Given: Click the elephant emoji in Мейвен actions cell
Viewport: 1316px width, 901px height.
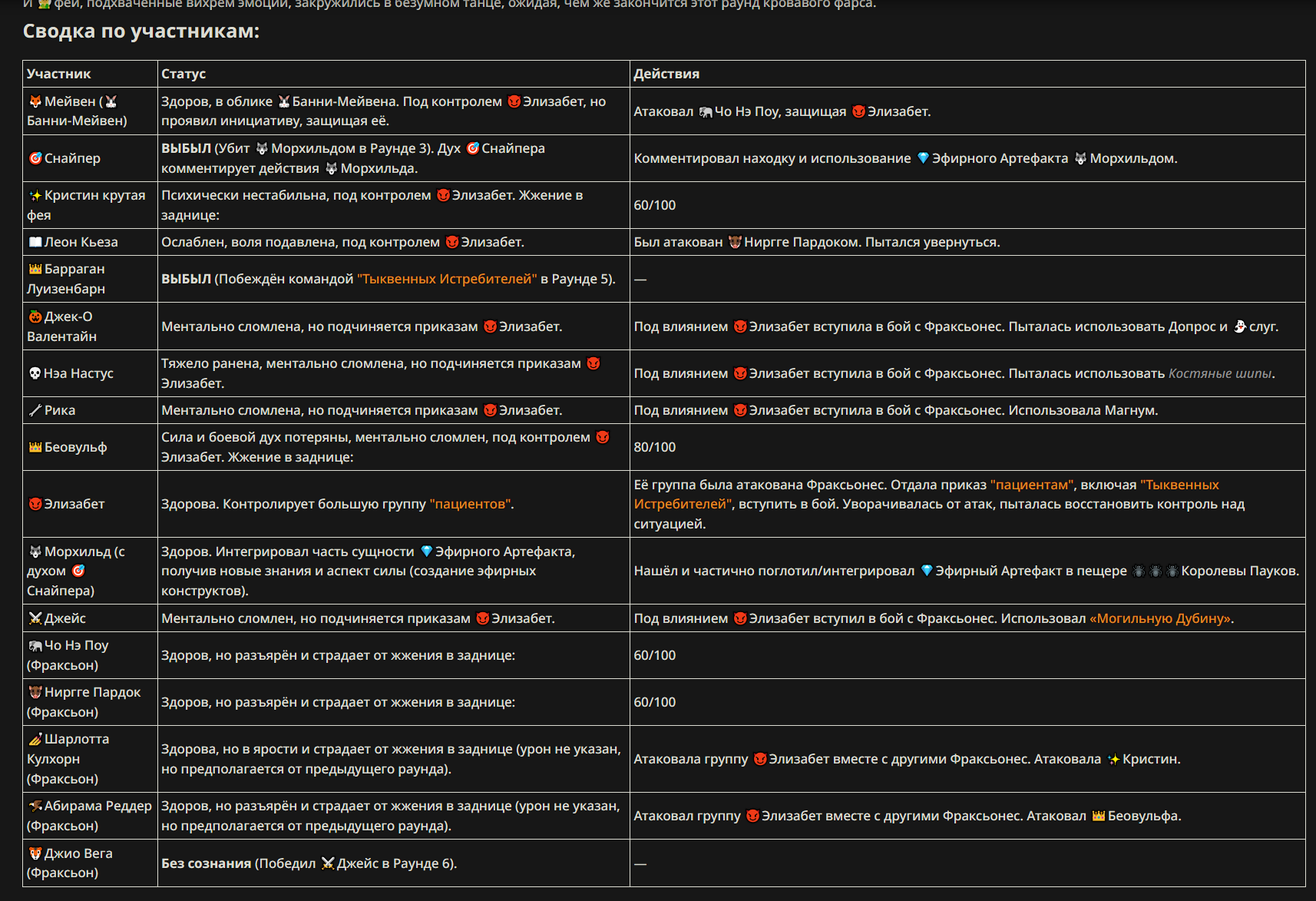Looking at the screenshot, I should [x=706, y=111].
